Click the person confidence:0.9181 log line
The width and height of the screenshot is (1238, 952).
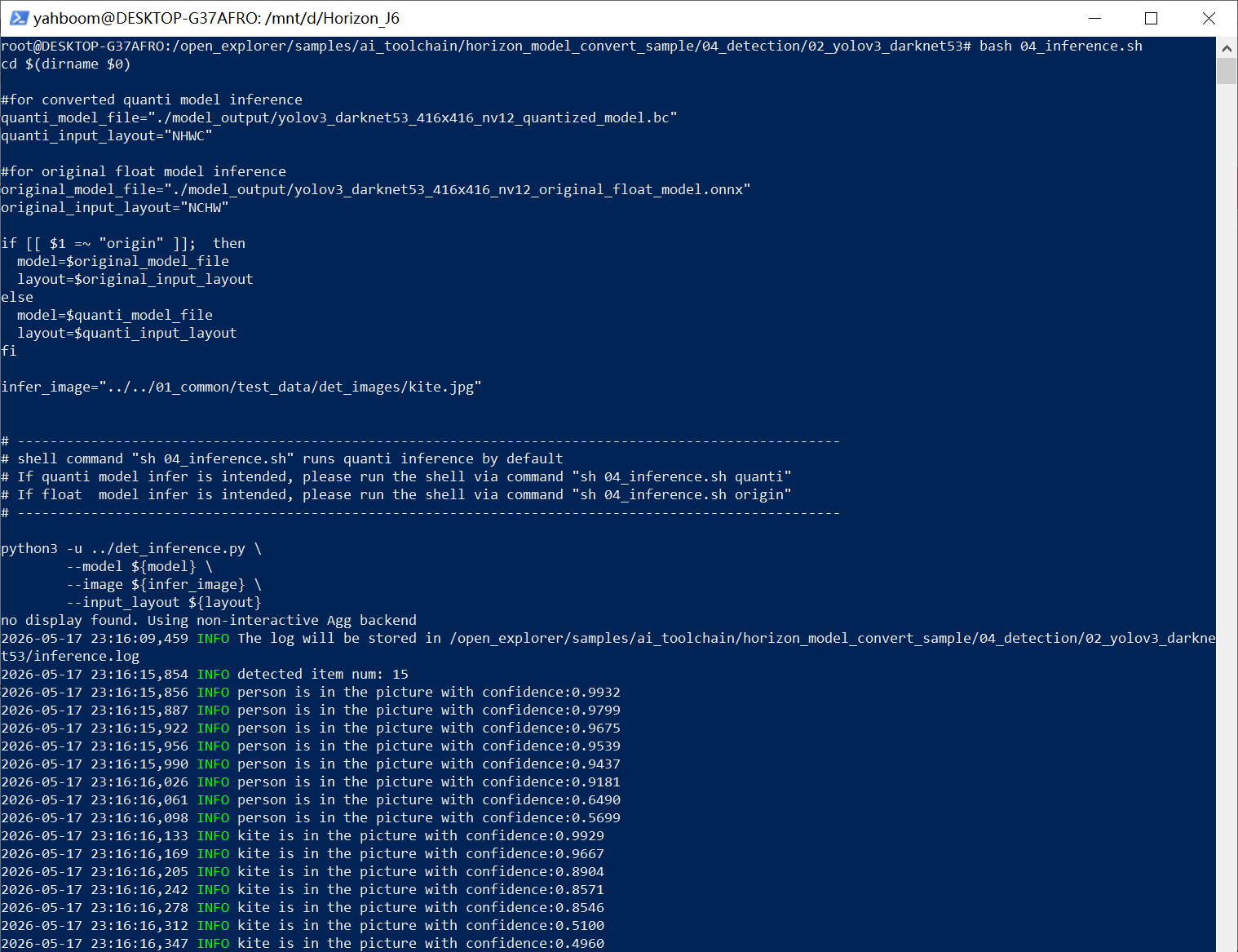[x=311, y=782]
